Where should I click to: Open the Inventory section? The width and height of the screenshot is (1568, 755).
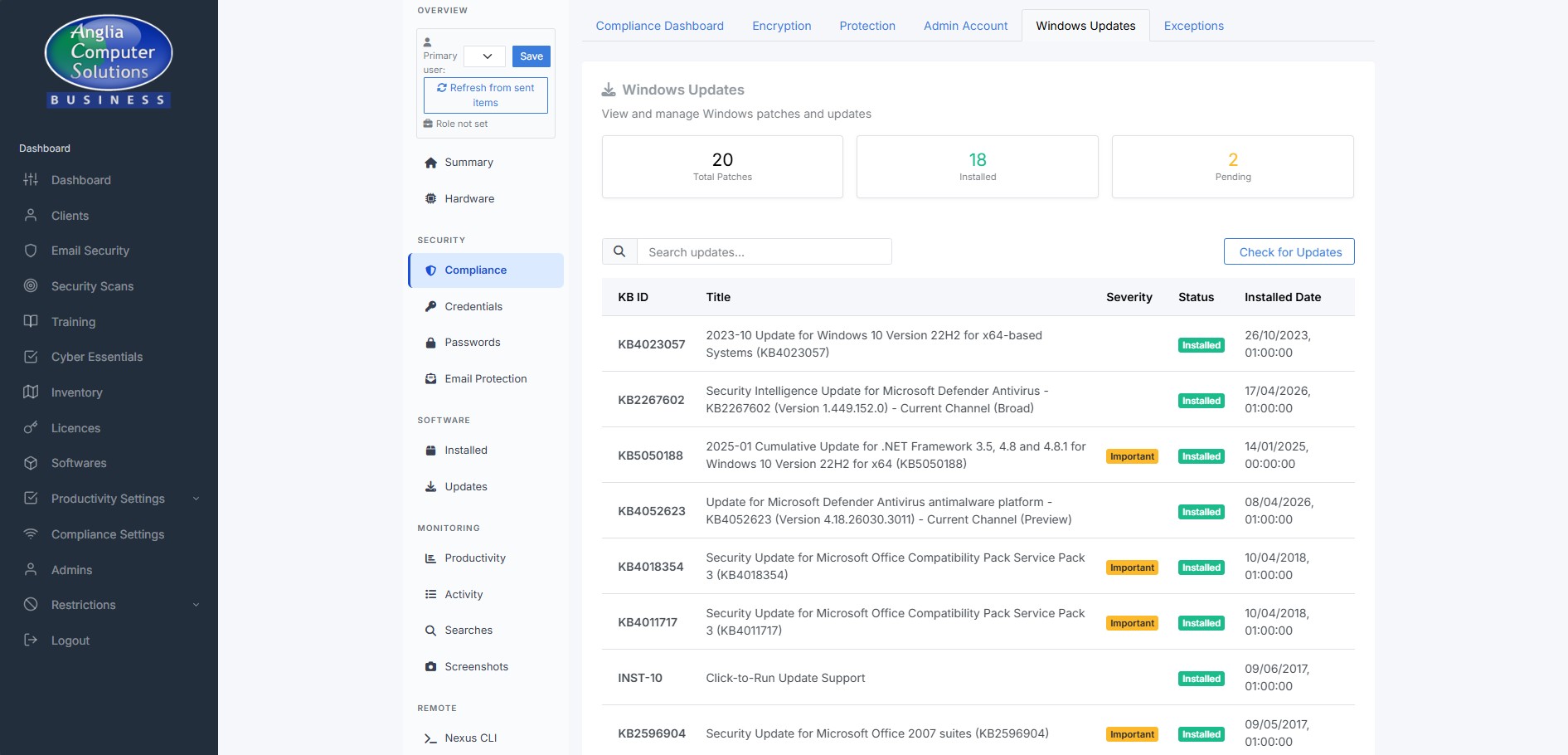78,392
